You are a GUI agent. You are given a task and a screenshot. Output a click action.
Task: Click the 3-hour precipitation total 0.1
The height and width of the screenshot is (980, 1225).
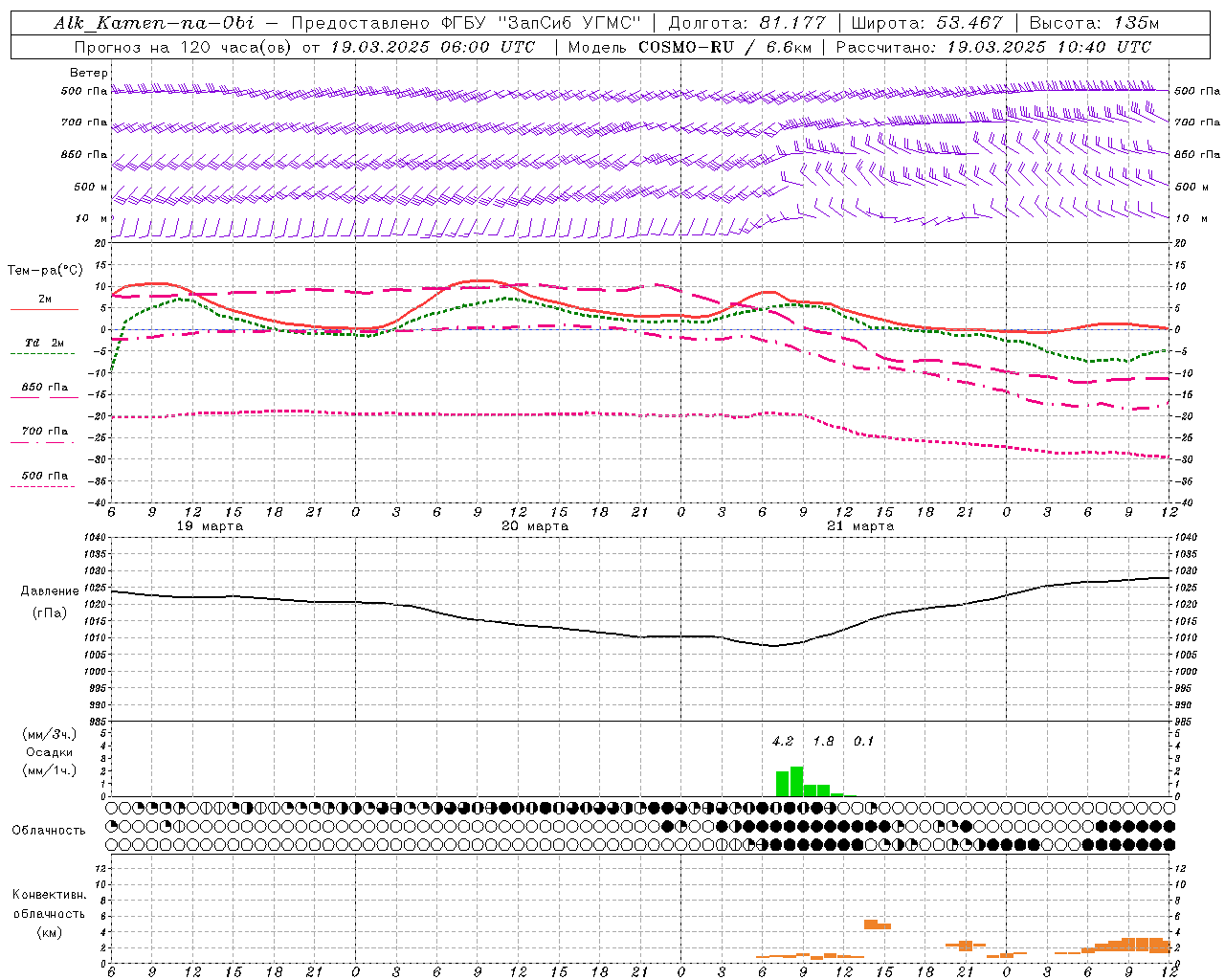863,741
